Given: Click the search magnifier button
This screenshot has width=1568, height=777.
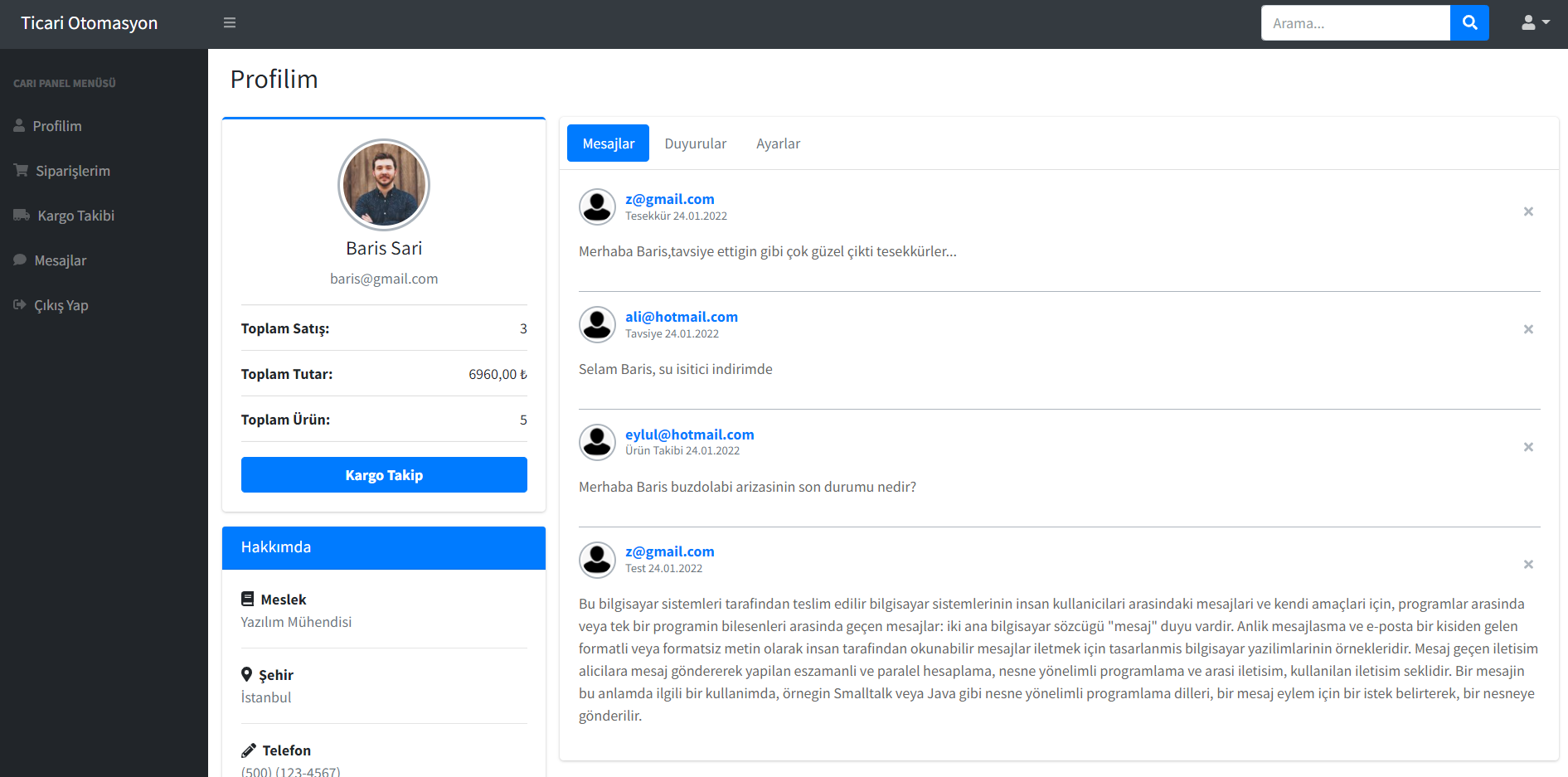Looking at the screenshot, I should tap(1469, 22).
